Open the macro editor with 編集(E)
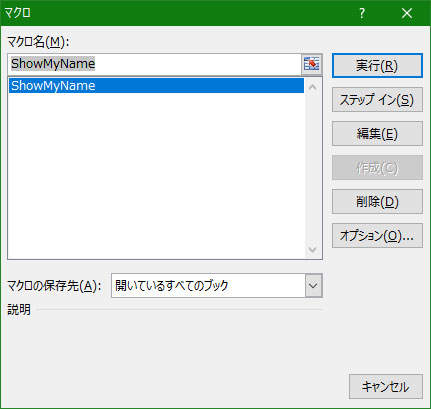This screenshot has height=409, width=431. pyautogui.click(x=377, y=134)
